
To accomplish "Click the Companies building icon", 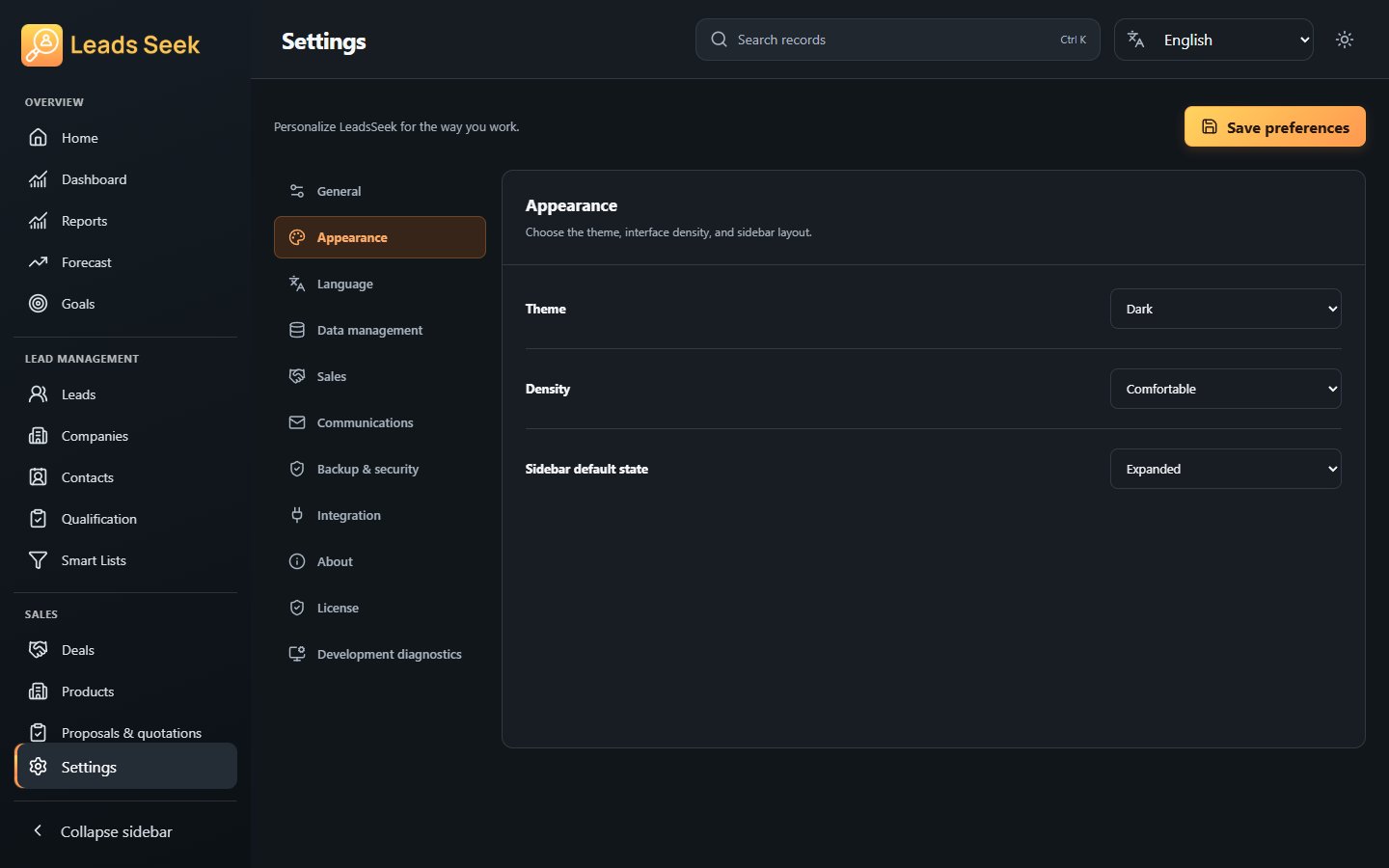I will click(x=38, y=436).
